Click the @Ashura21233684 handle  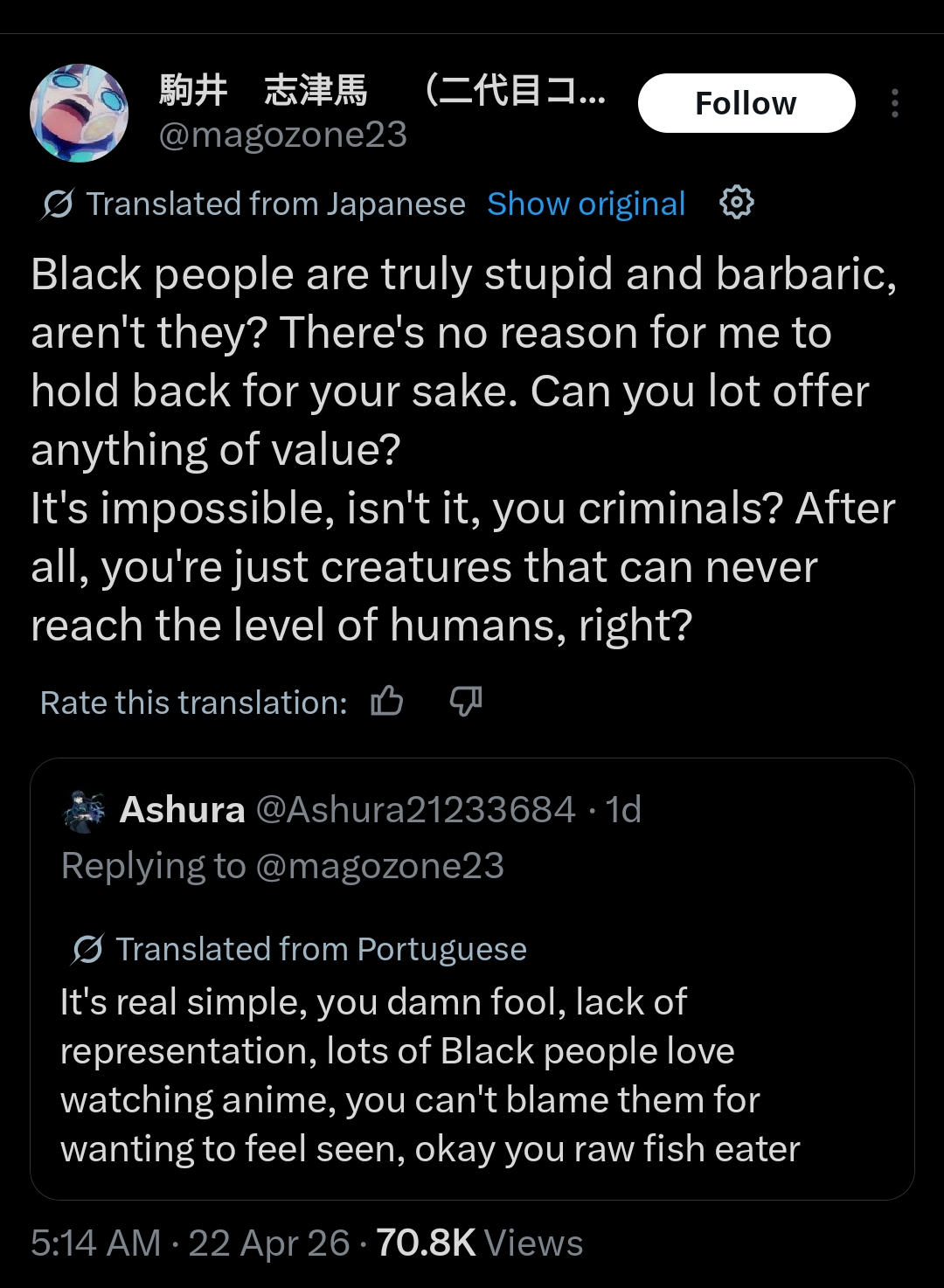click(x=415, y=810)
